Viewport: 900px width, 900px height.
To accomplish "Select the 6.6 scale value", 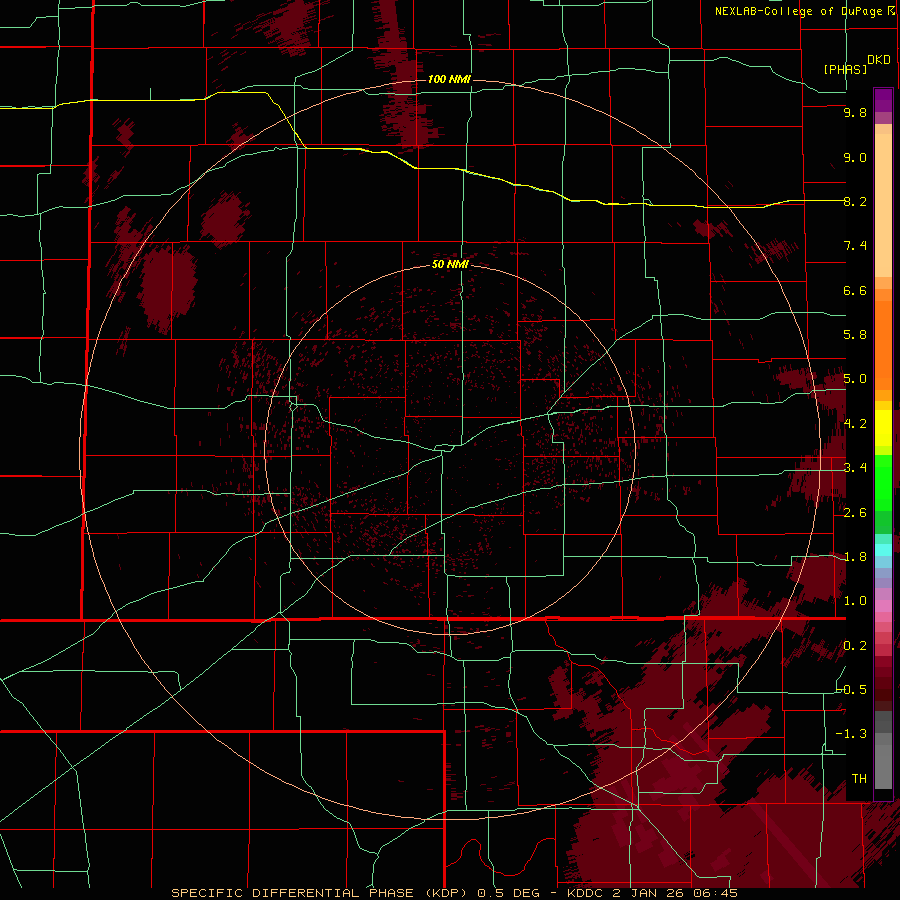I will click(855, 290).
